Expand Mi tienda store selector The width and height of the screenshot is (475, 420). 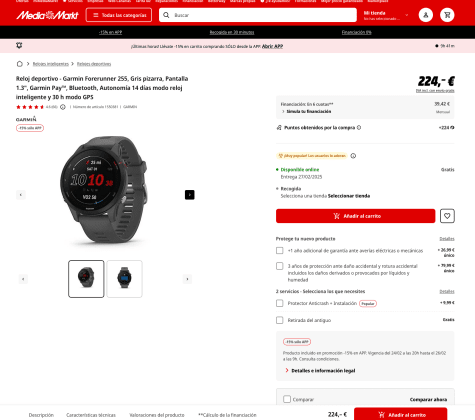(386, 15)
